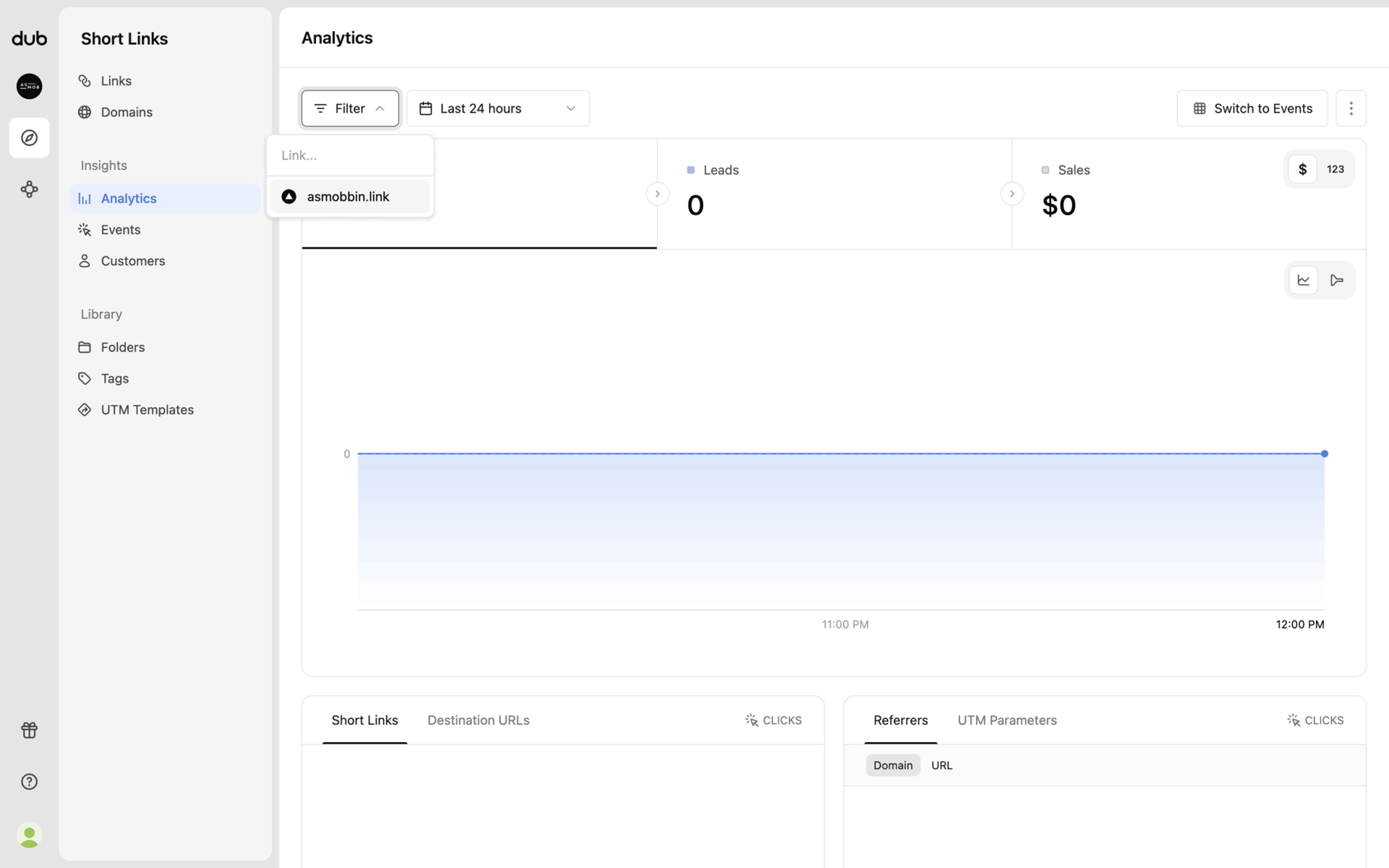Screen dimensions: 1389x868
Task: Switch to Destination URLs tab
Action: [x=478, y=720]
